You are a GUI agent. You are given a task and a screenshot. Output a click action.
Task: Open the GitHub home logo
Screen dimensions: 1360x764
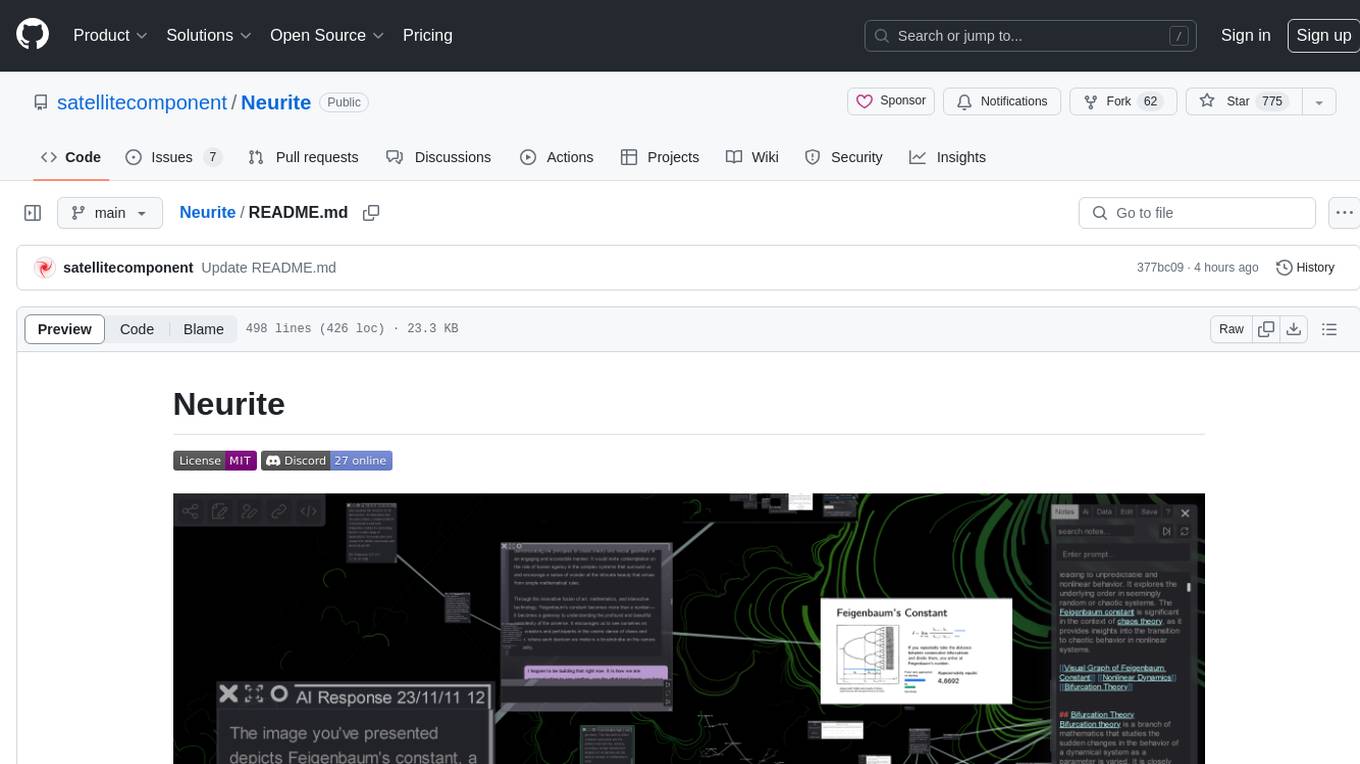tap(32, 35)
